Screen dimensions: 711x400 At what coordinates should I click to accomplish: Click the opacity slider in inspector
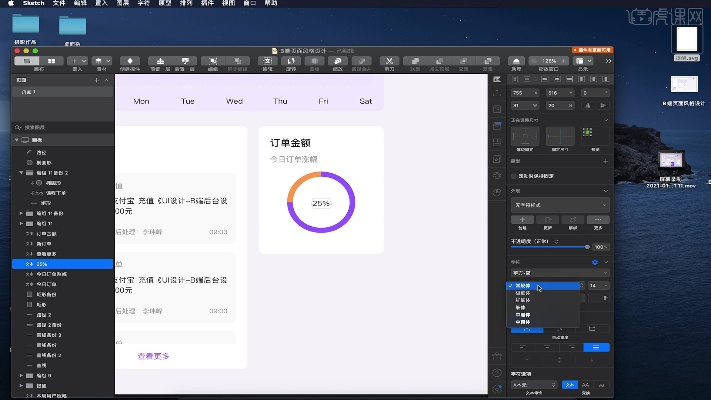pos(550,246)
